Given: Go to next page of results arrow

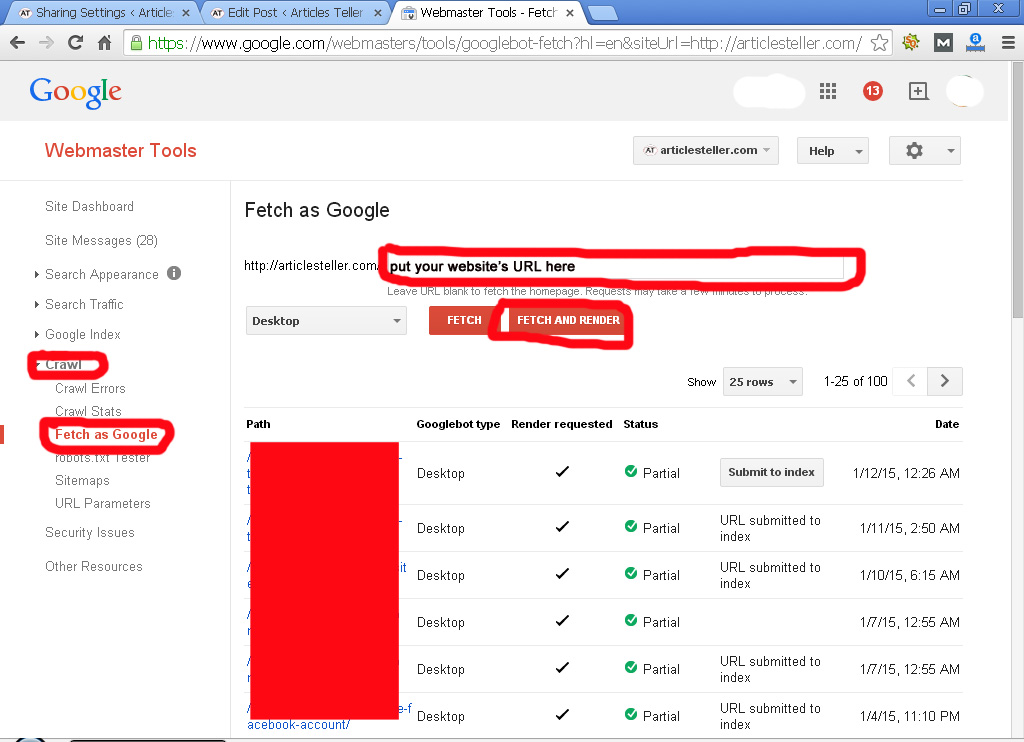Looking at the screenshot, I should tap(945, 381).
